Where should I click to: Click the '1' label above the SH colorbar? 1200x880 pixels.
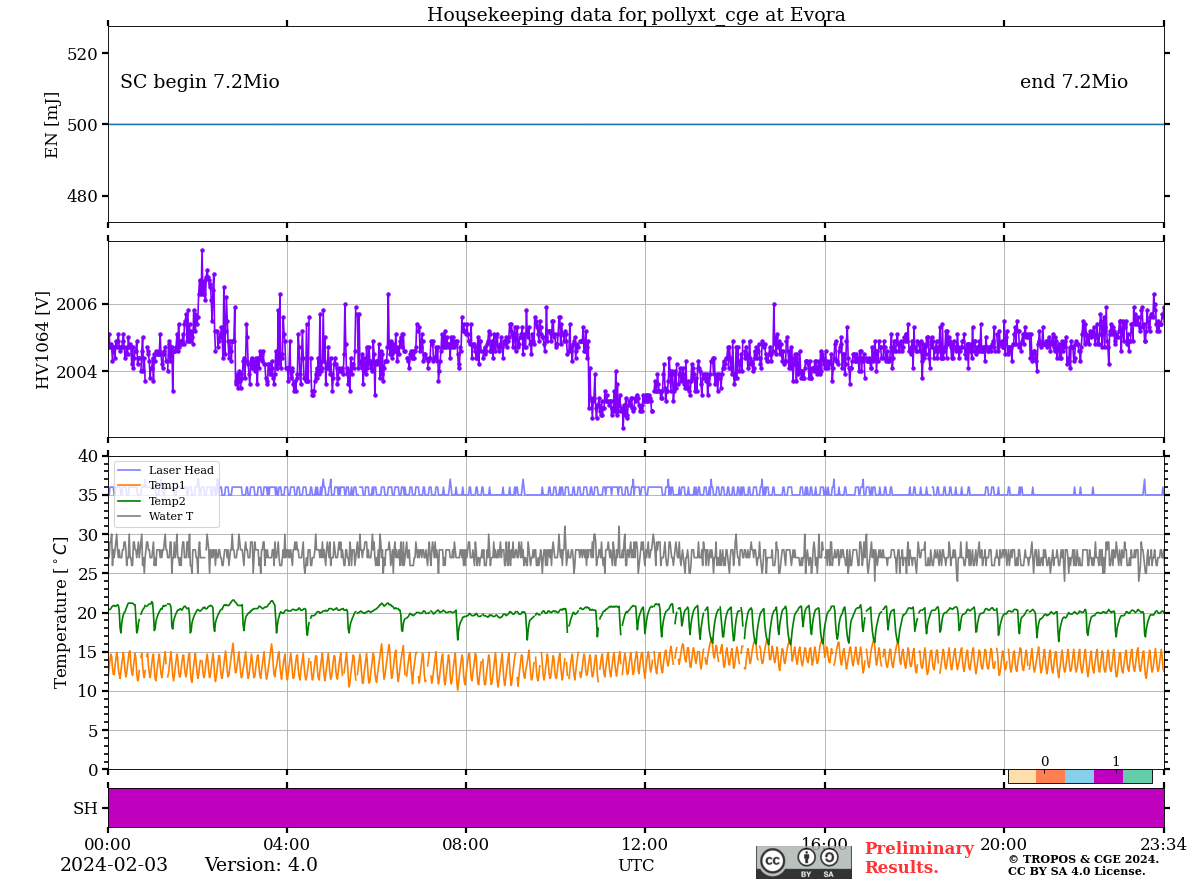coord(1116,761)
